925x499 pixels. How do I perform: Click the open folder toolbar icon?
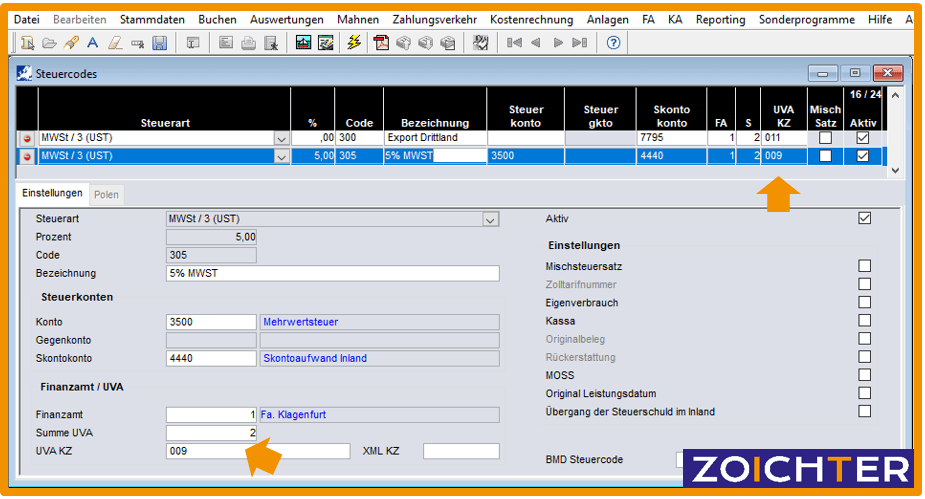[x=50, y=43]
